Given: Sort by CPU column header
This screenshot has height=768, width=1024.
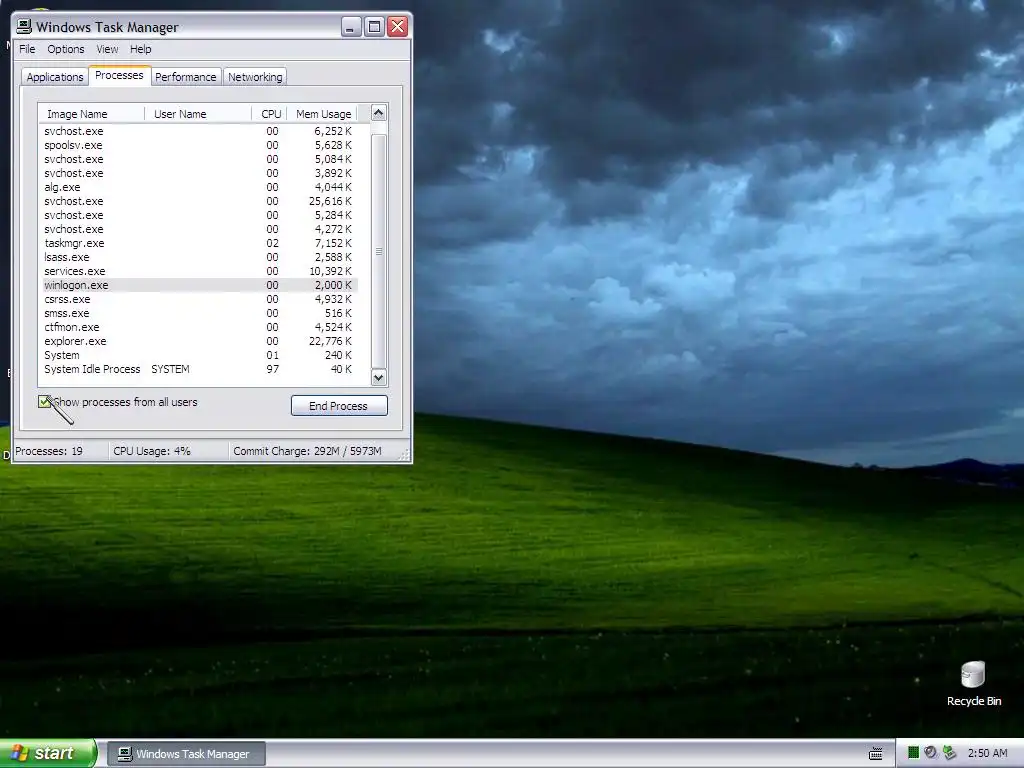Looking at the screenshot, I should coord(270,114).
